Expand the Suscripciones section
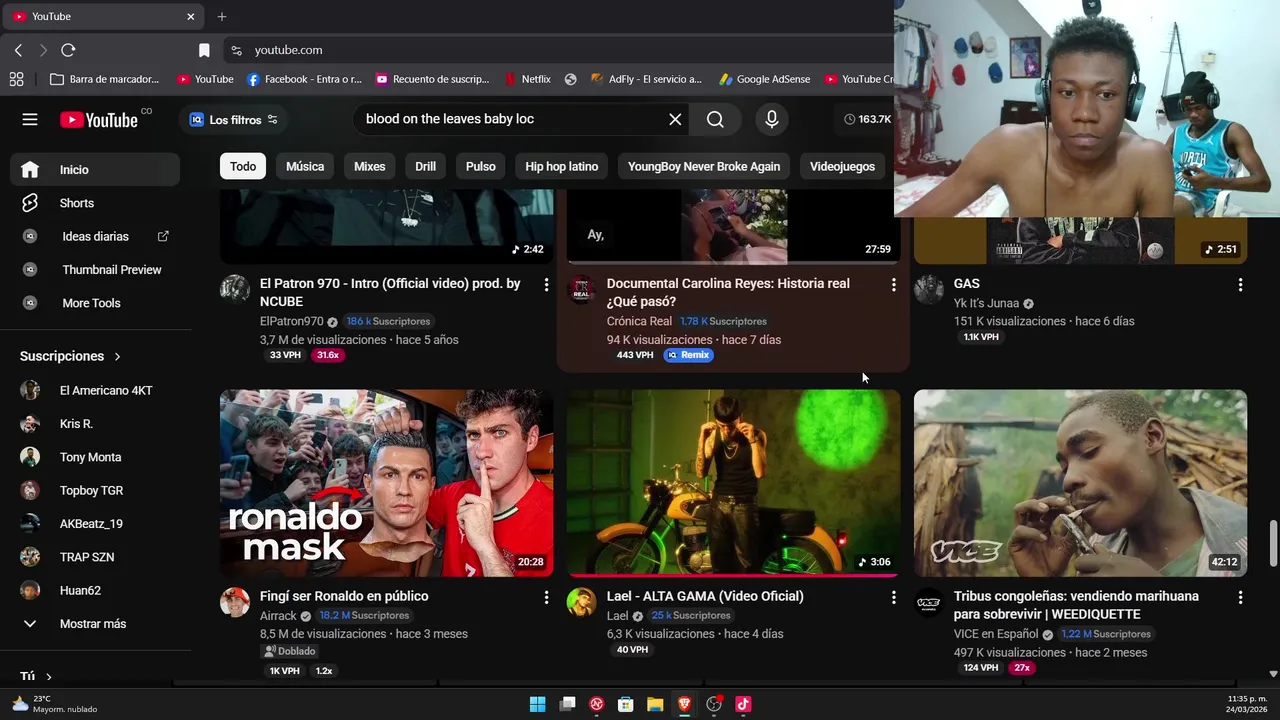This screenshot has width=1280, height=720. click(70, 356)
